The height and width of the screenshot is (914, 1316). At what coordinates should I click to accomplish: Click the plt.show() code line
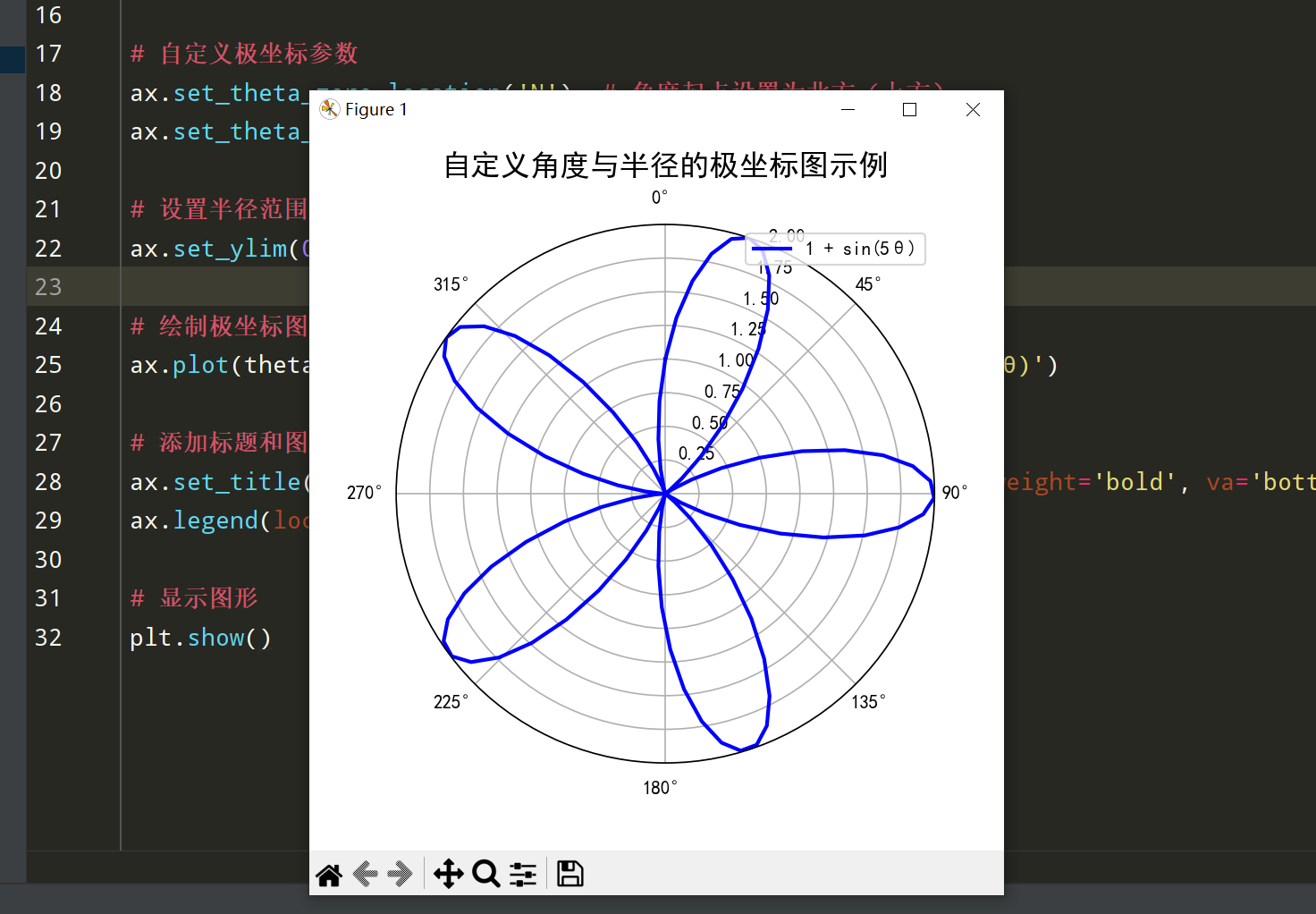pos(200,638)
